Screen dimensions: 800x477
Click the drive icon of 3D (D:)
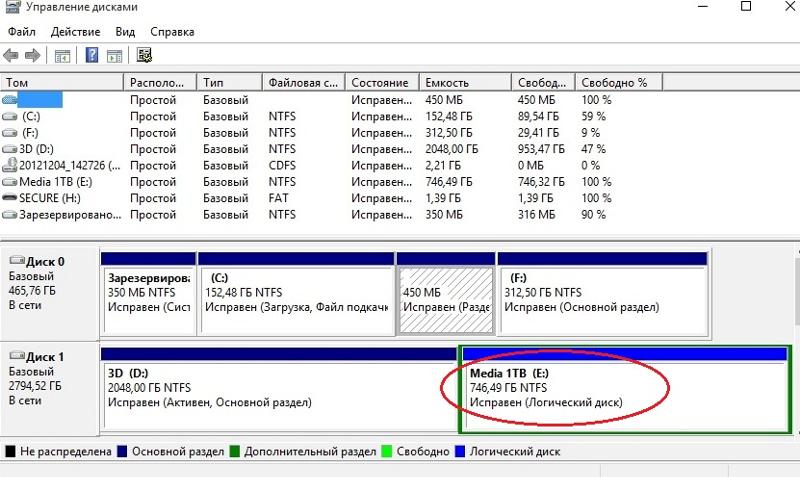tap(10, 149)
